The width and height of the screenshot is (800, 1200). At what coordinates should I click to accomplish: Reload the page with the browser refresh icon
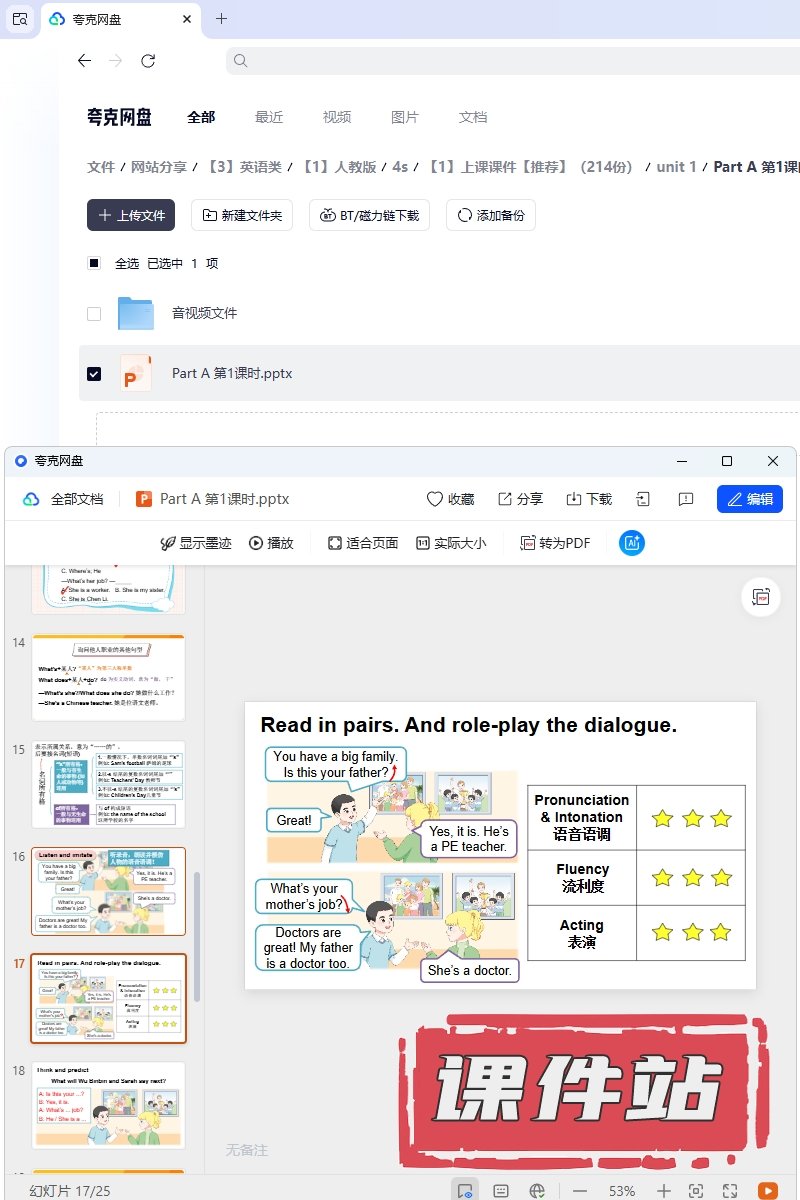[x=148, y=61]
